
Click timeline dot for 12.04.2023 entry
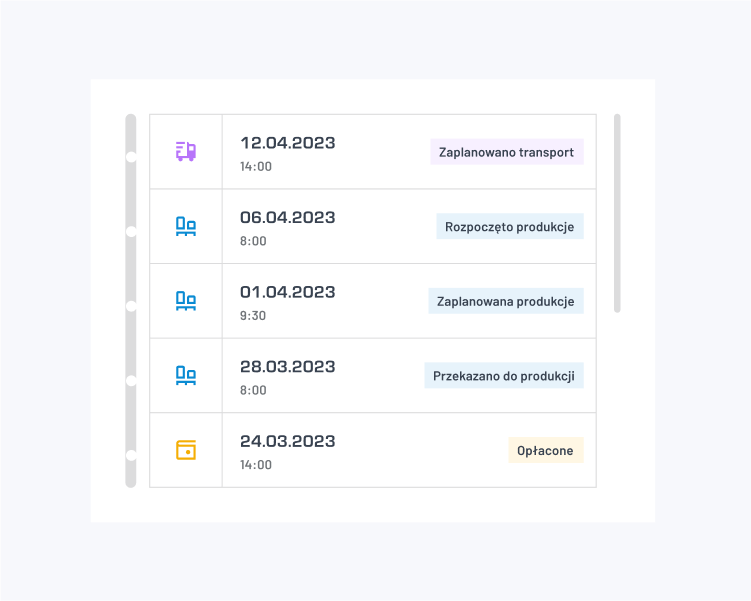[131, 157]
